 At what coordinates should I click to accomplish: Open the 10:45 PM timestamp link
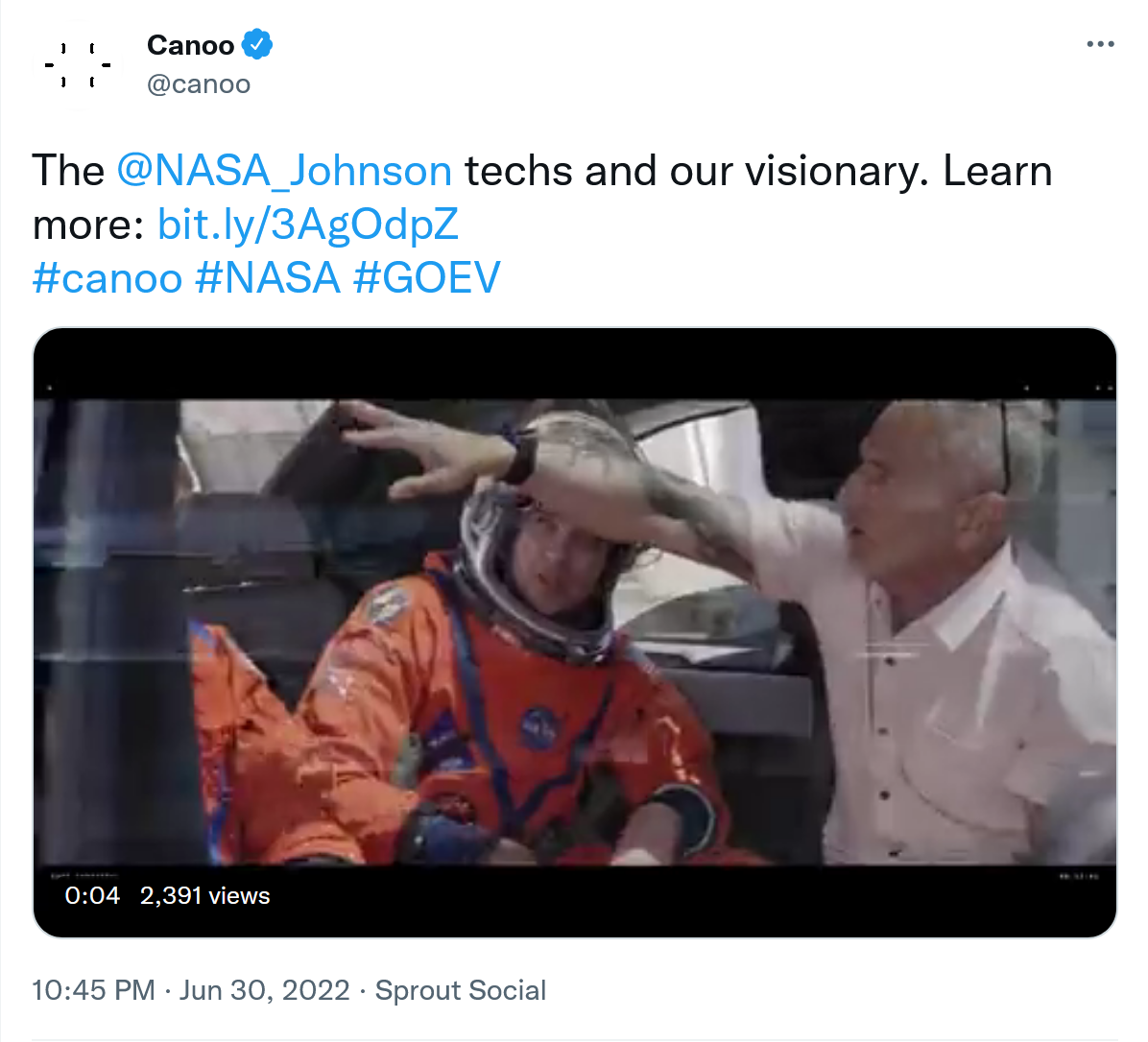pyautogui.click(x=93, y=990)
